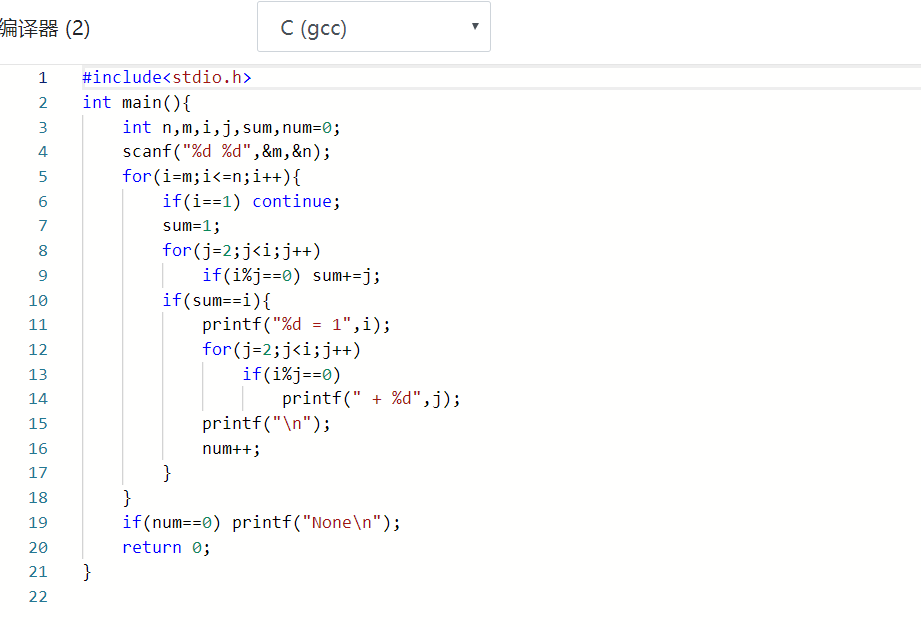
Task: Click the if(i==1) continue; line
Action: tap(251, 202)
